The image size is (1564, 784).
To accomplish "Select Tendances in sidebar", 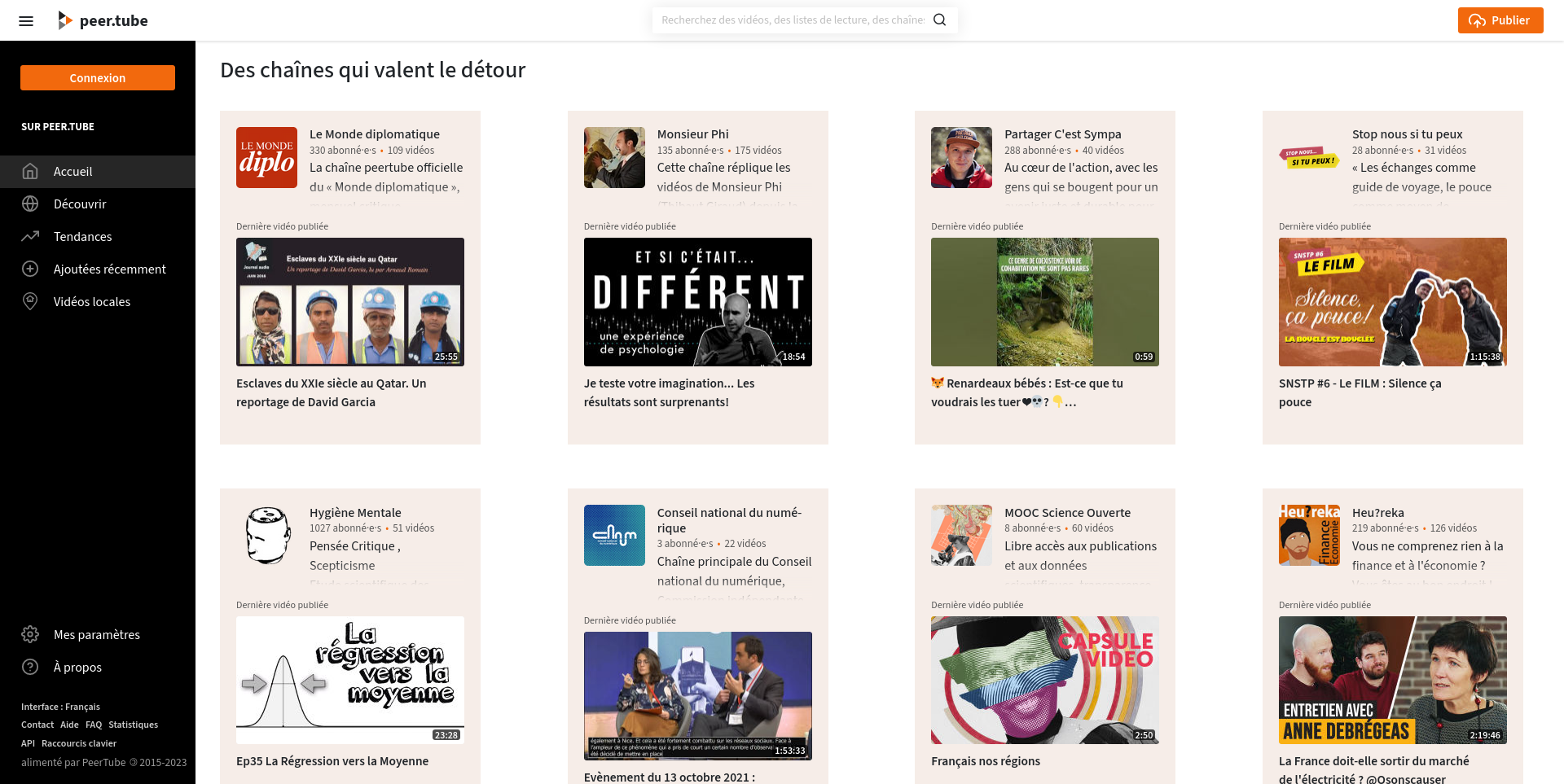I will point(98,237).
